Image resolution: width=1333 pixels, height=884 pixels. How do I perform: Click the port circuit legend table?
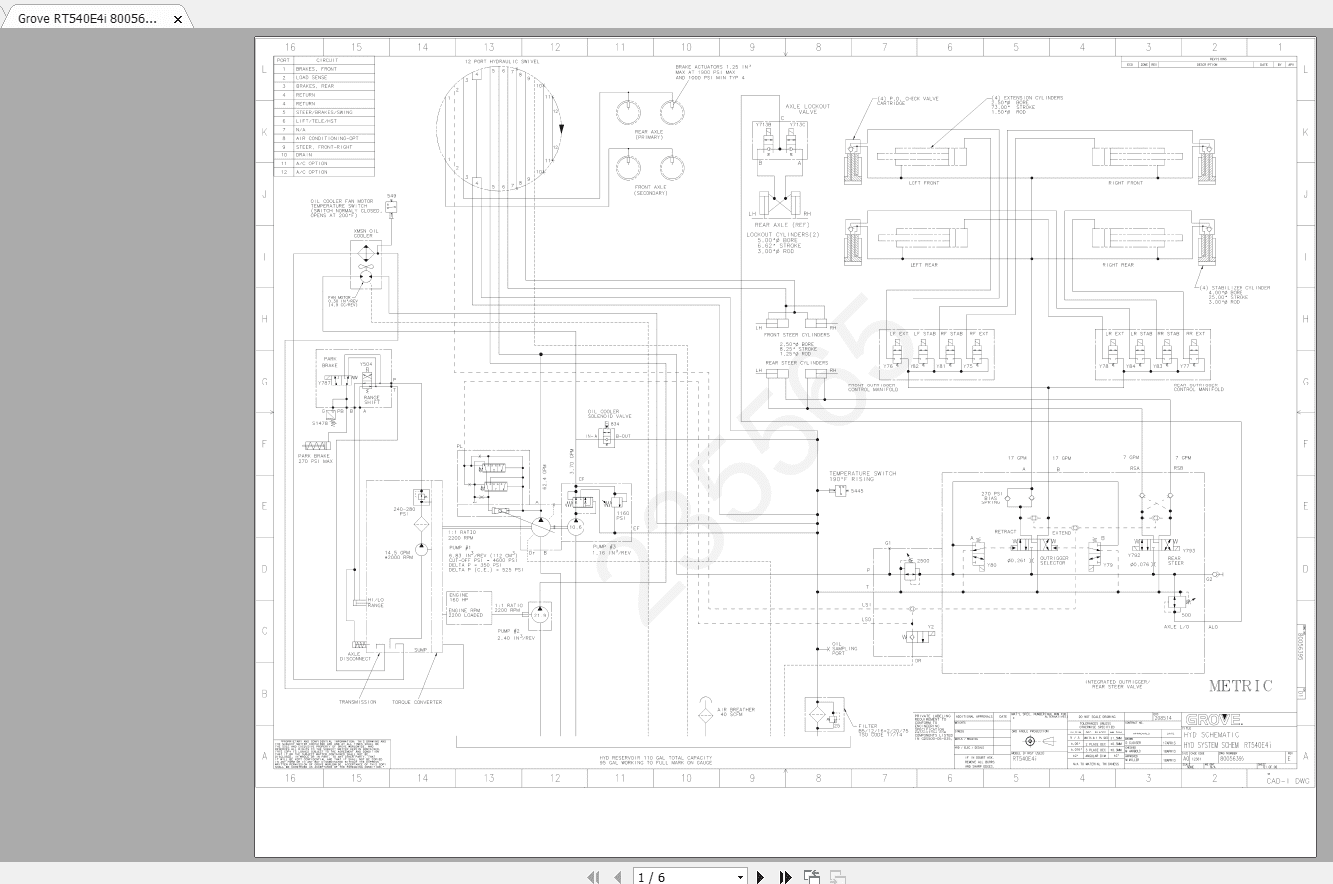coord(323,118)
